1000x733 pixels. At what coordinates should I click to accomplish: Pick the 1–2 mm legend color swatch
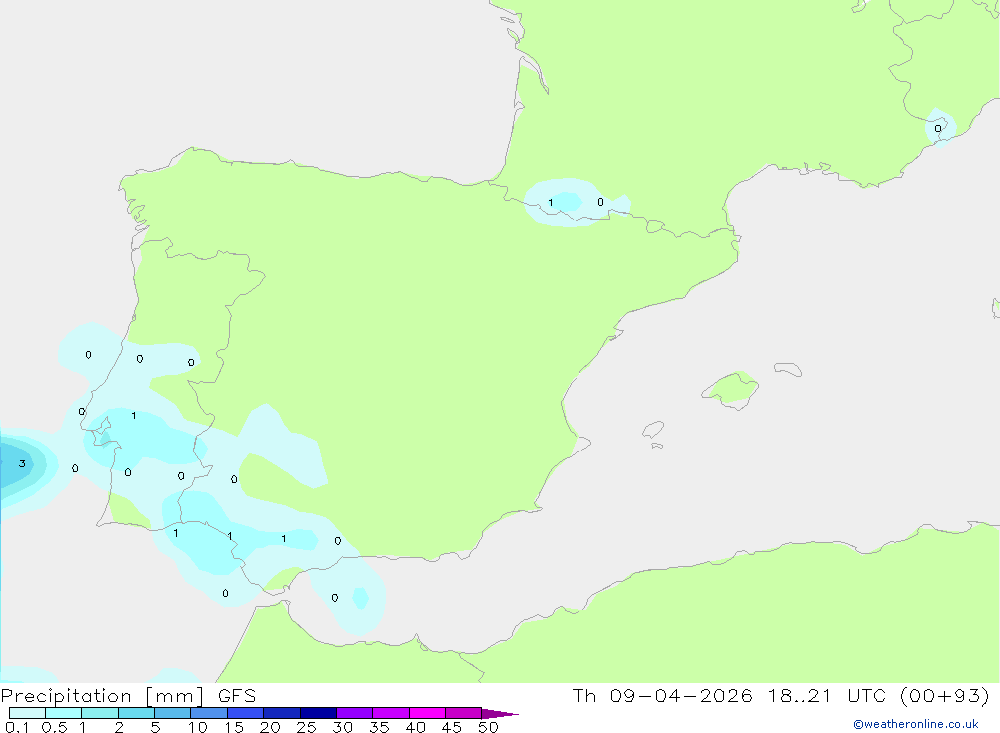(x=100, y=713)
